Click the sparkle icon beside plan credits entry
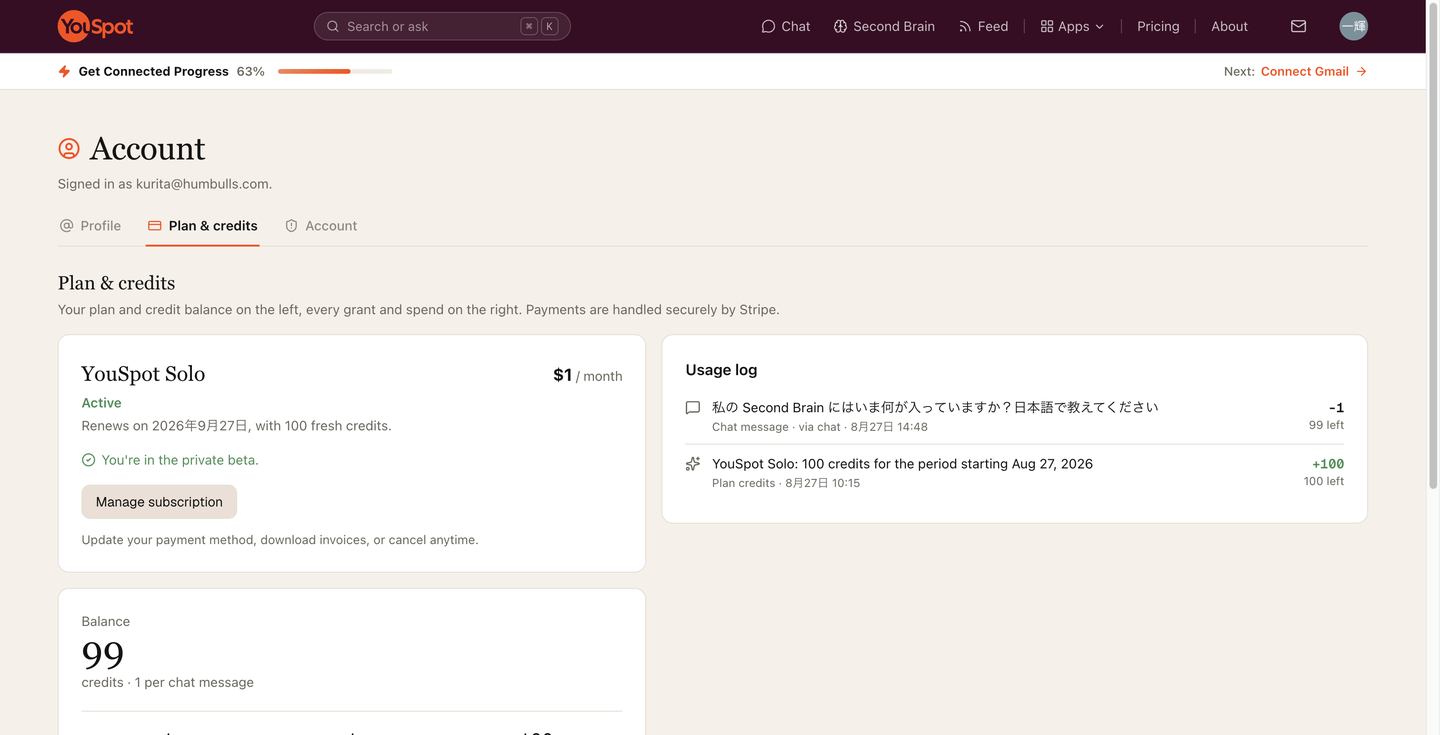Viewport: 1440px width, 735px height. [x=692, y=464]
